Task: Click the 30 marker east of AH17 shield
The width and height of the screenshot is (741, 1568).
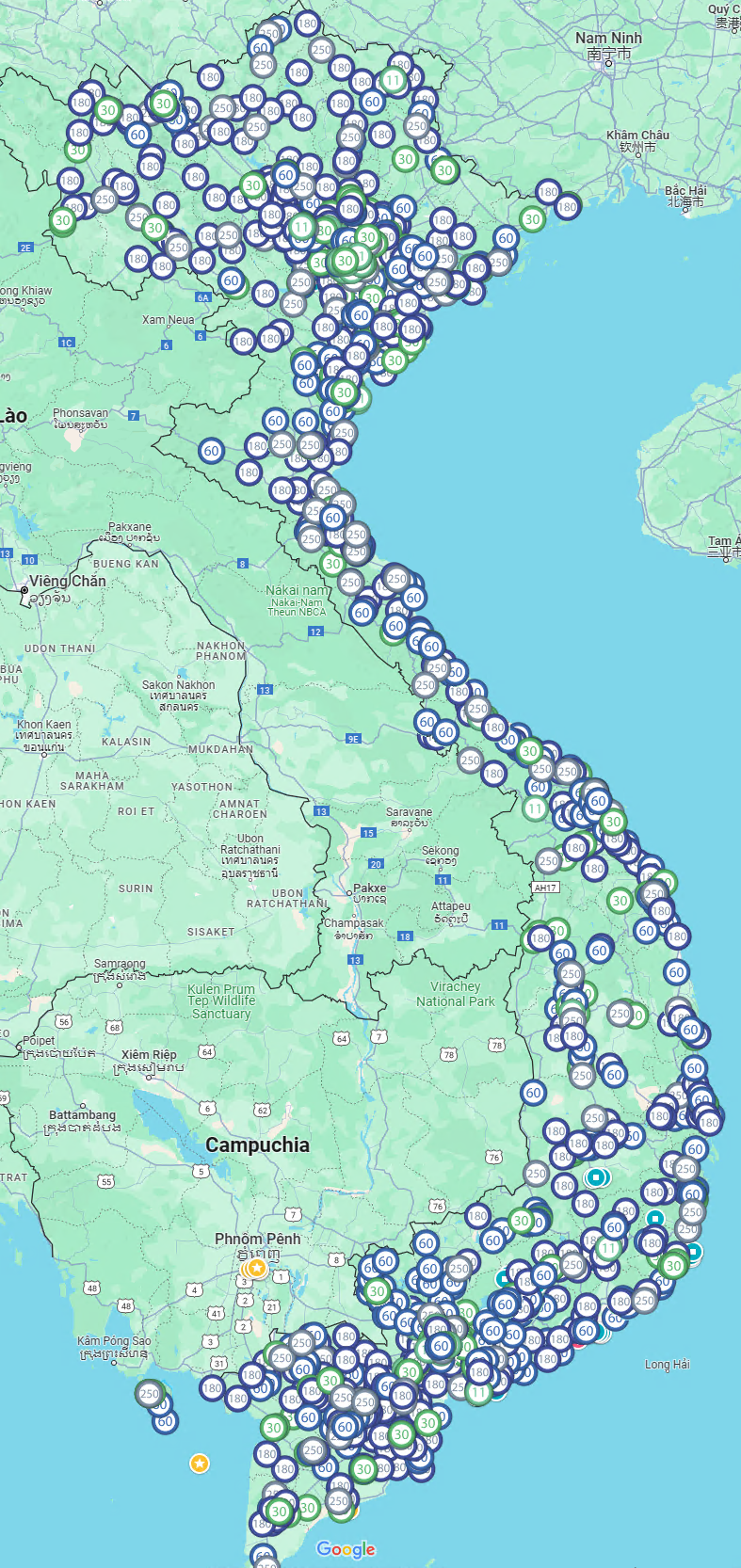Action: coord(620,901)
